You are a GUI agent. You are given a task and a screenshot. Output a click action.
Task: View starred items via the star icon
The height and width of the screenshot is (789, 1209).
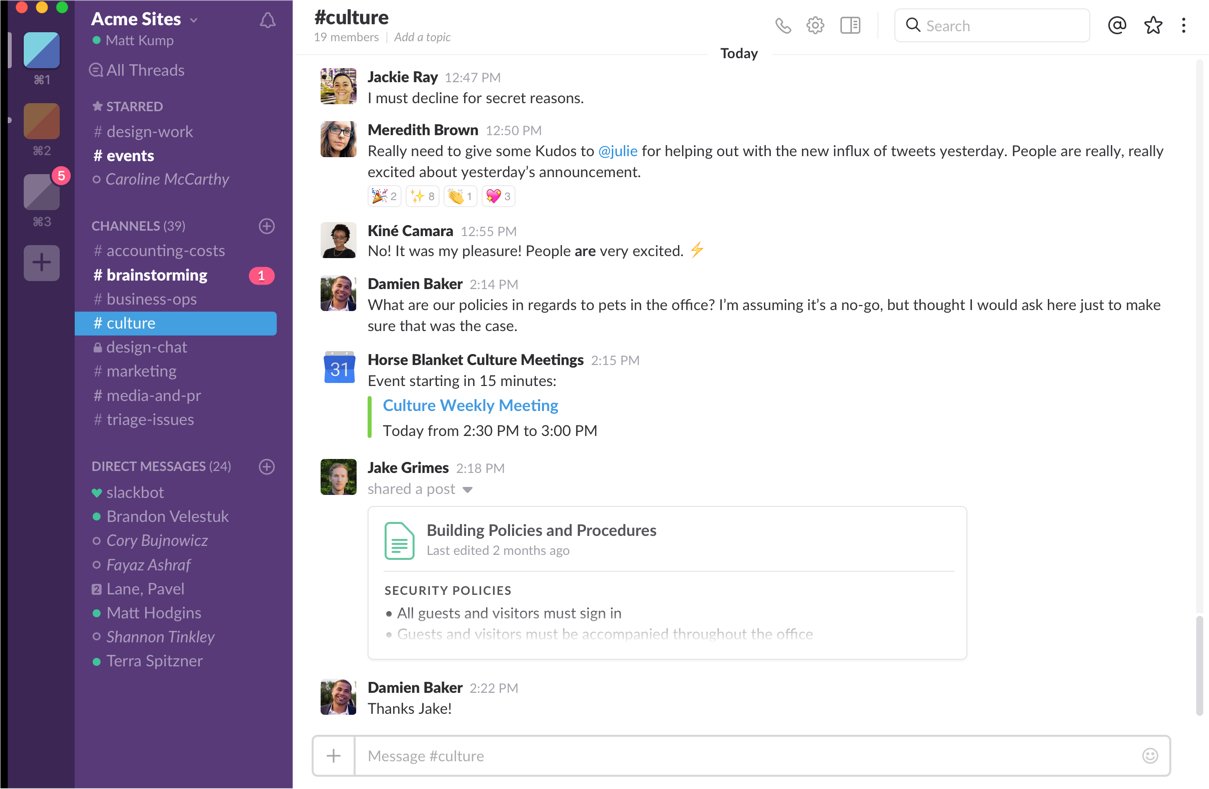click(x=1152, y=25)
